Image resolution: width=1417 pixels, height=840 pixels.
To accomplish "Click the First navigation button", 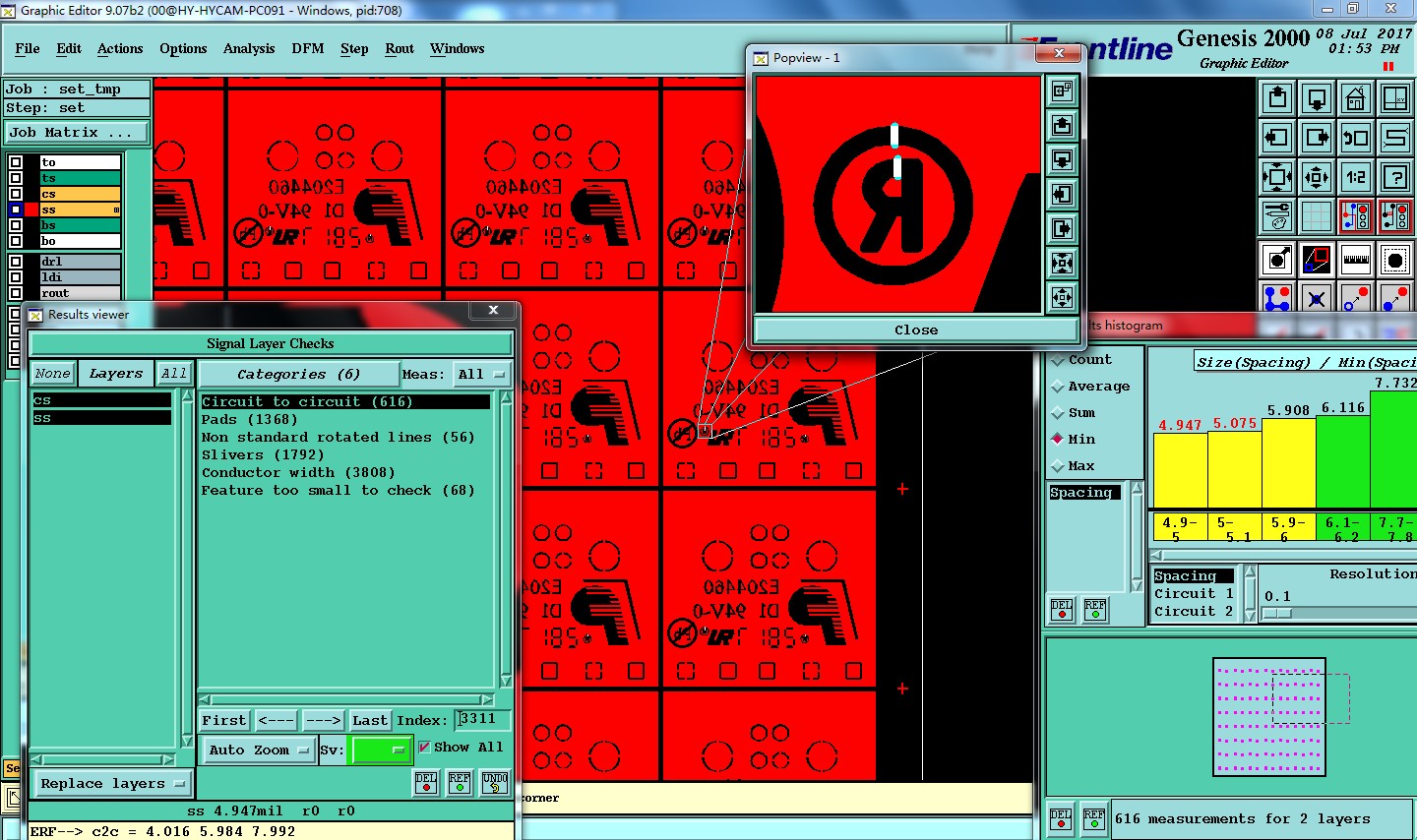I will 224,720.
